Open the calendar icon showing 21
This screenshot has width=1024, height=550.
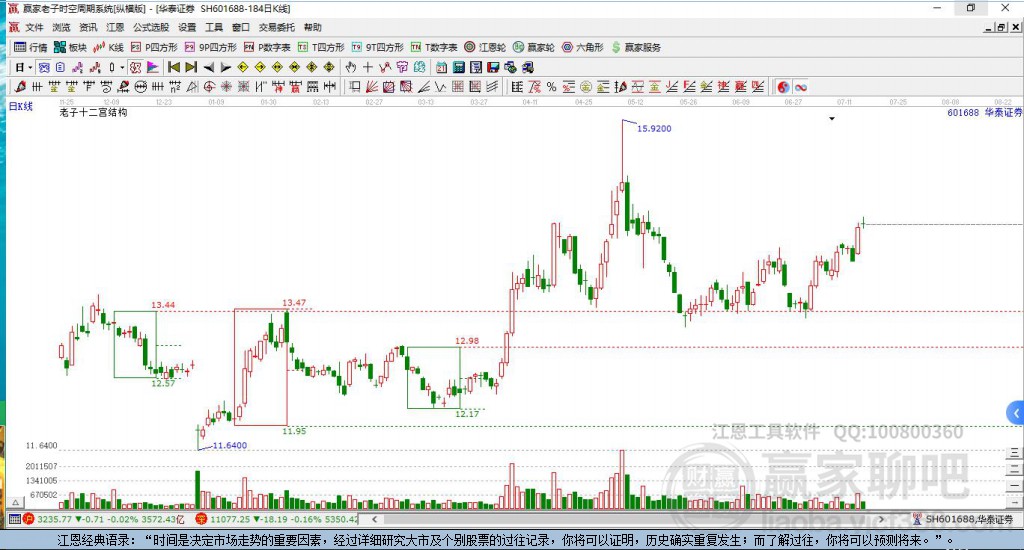(x=441, y=67)
